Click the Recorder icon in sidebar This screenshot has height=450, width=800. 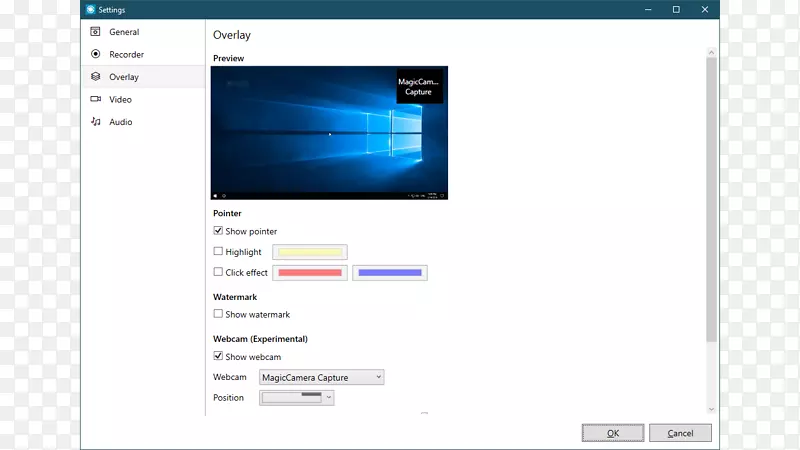tap(96, 54)
